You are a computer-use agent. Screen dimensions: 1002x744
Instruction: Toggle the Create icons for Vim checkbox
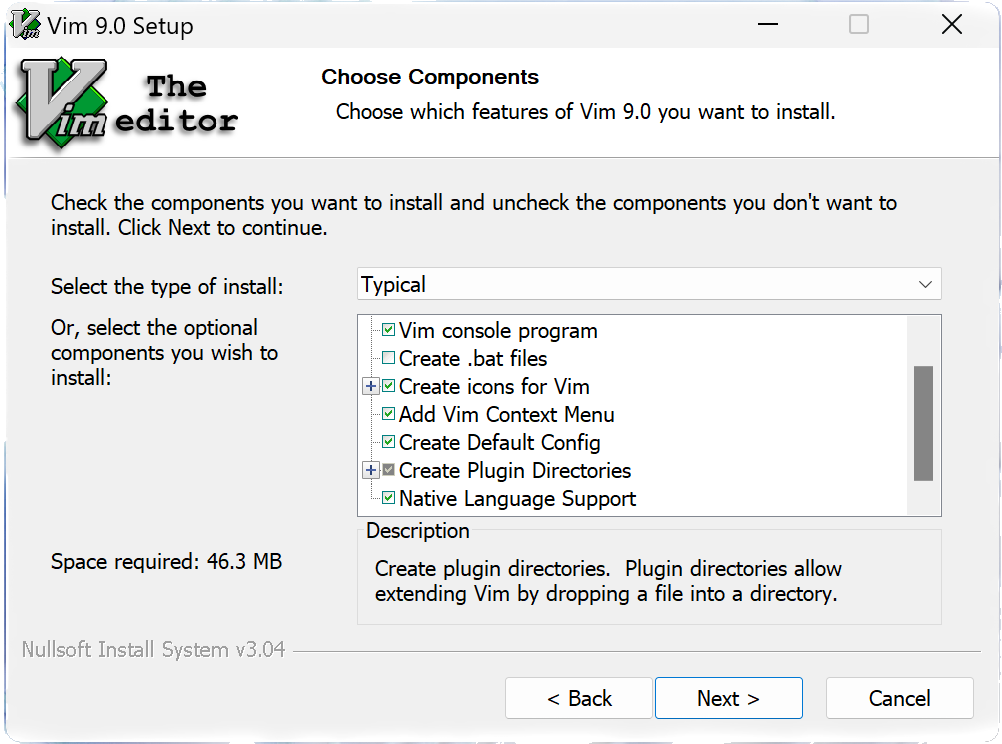tap(388, 386)
